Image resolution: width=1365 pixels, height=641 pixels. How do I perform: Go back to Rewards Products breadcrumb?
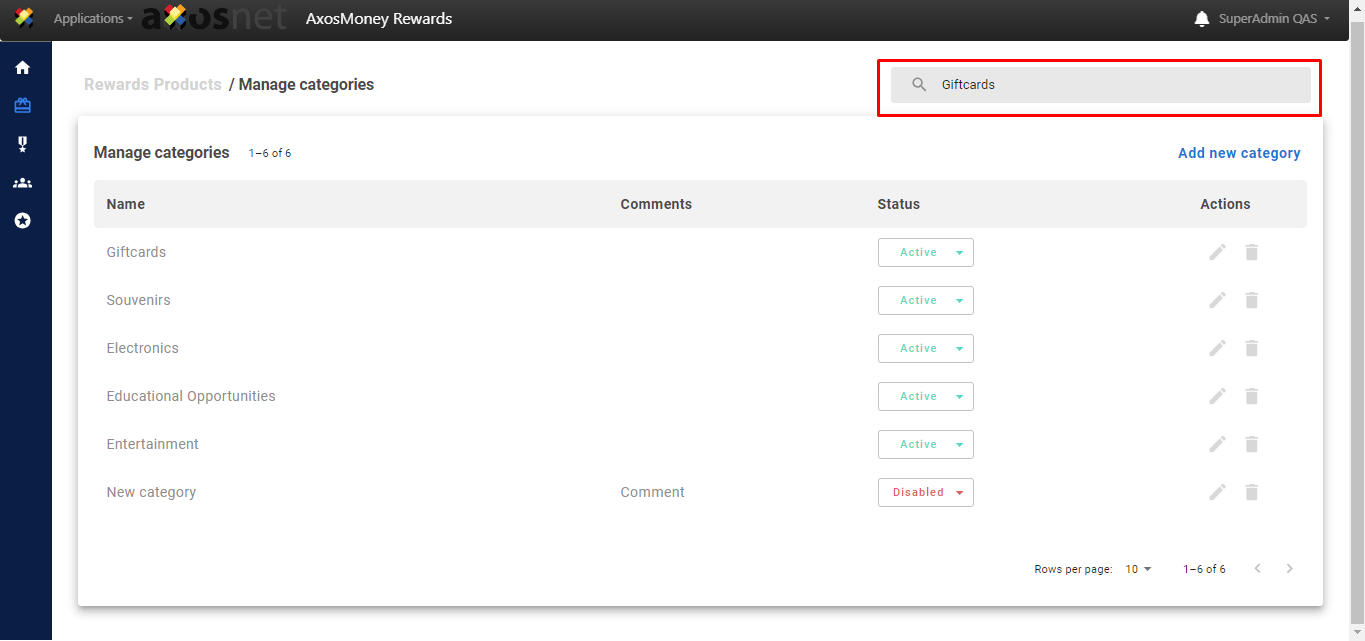coord(153,85)
